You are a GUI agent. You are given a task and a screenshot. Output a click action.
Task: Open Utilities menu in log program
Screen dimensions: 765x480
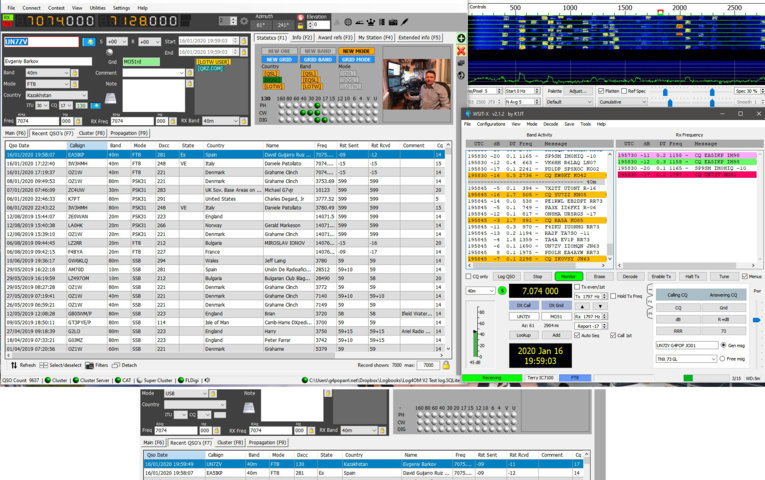98,8
